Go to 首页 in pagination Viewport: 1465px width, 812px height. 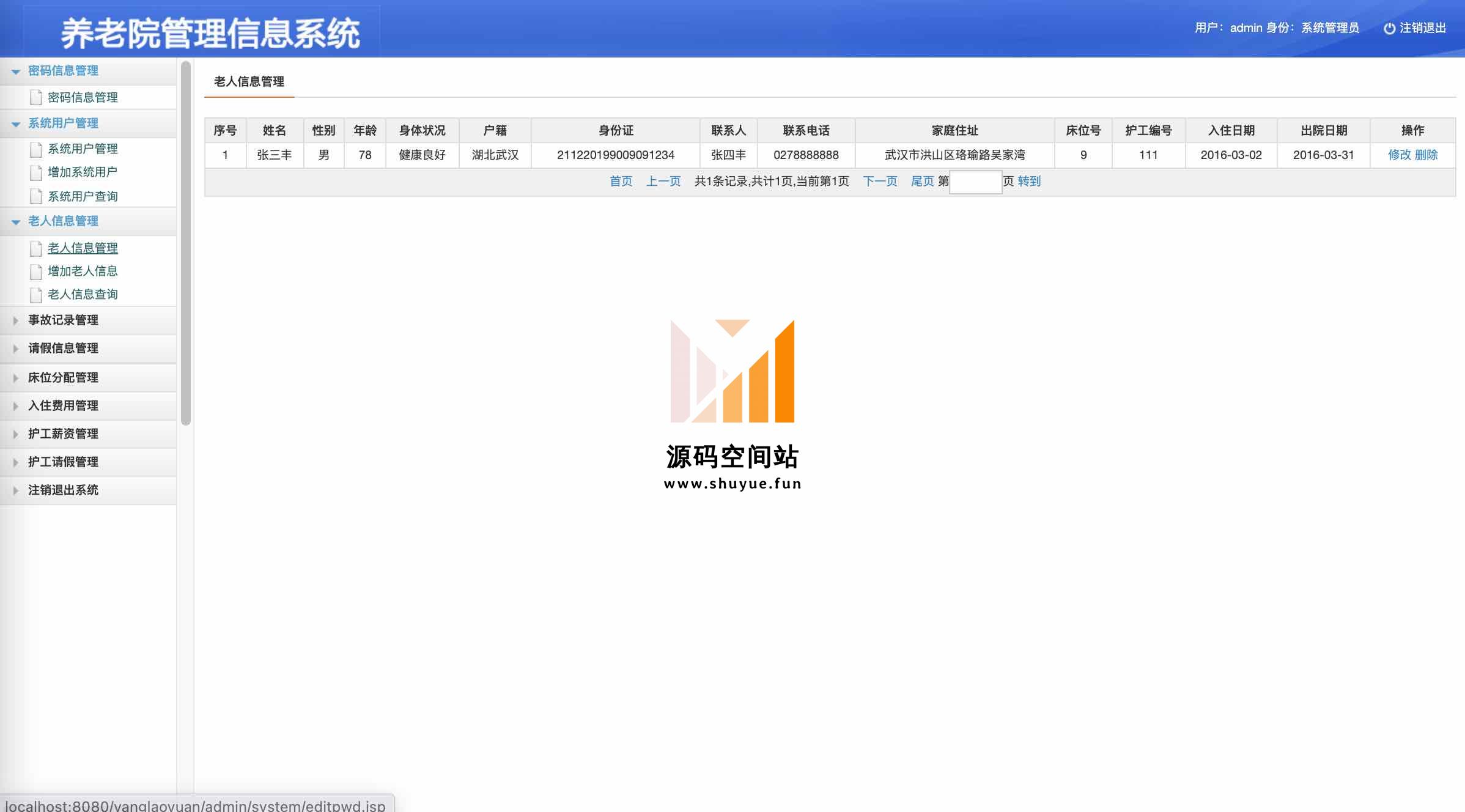pyautogui.click(x=621, y=181)
